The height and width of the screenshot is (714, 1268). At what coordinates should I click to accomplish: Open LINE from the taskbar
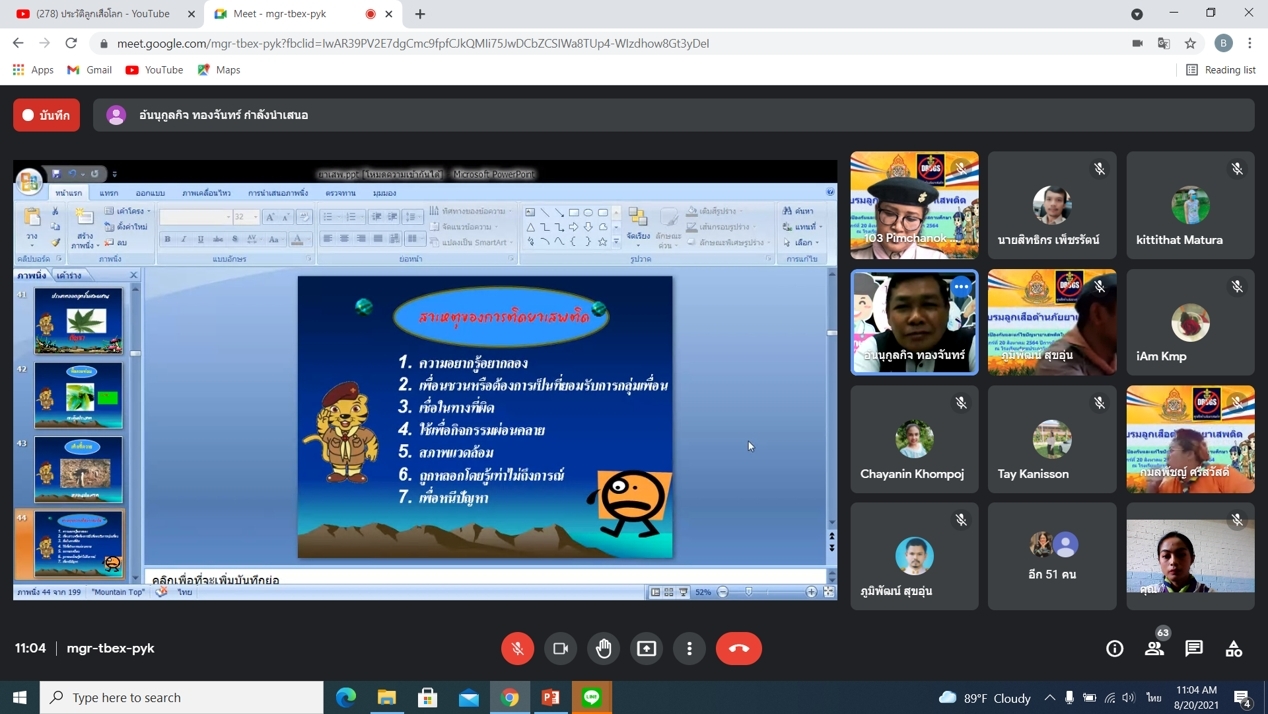(x=592, y=697)
